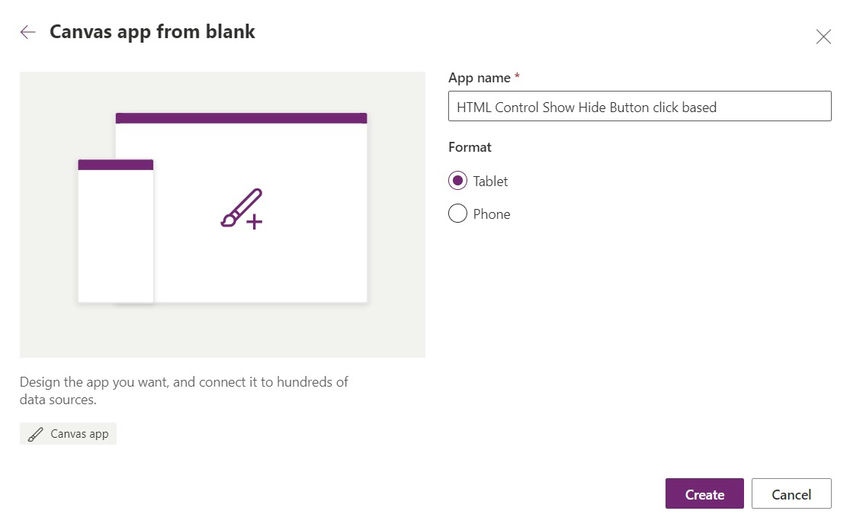Click the Phone option label text
The width and height of the screenshot is (850, 527).
point(491,214)
